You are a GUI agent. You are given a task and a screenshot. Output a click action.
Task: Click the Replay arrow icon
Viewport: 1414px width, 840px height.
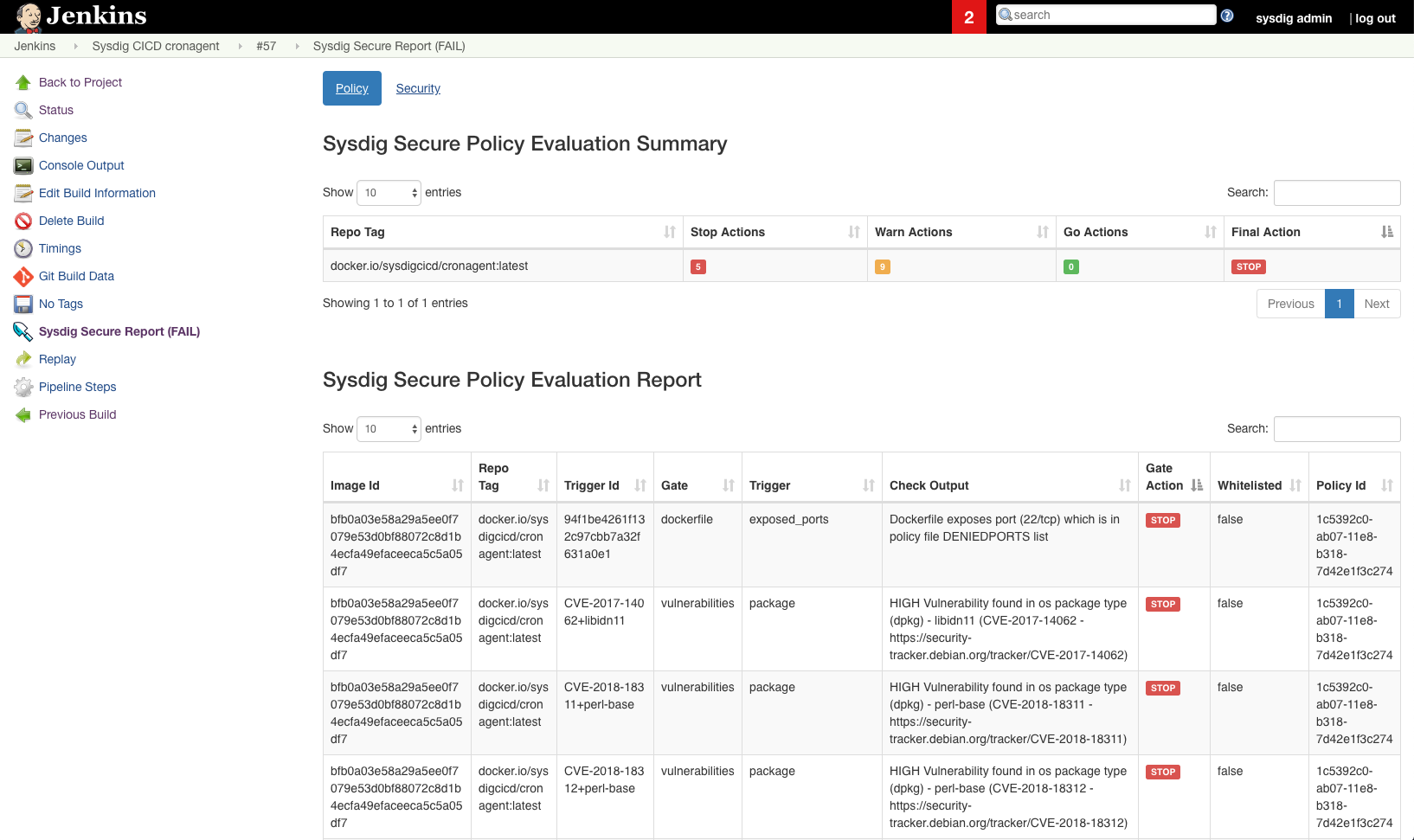click(x=23, y=359)
